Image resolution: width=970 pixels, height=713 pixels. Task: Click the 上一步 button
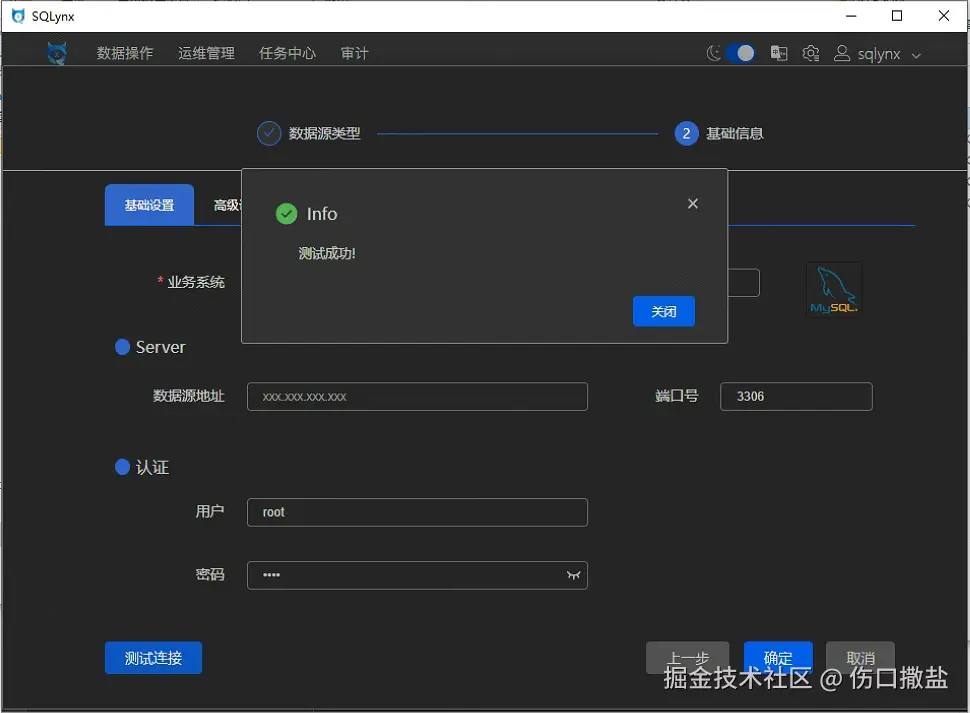[x=687, y=657]
